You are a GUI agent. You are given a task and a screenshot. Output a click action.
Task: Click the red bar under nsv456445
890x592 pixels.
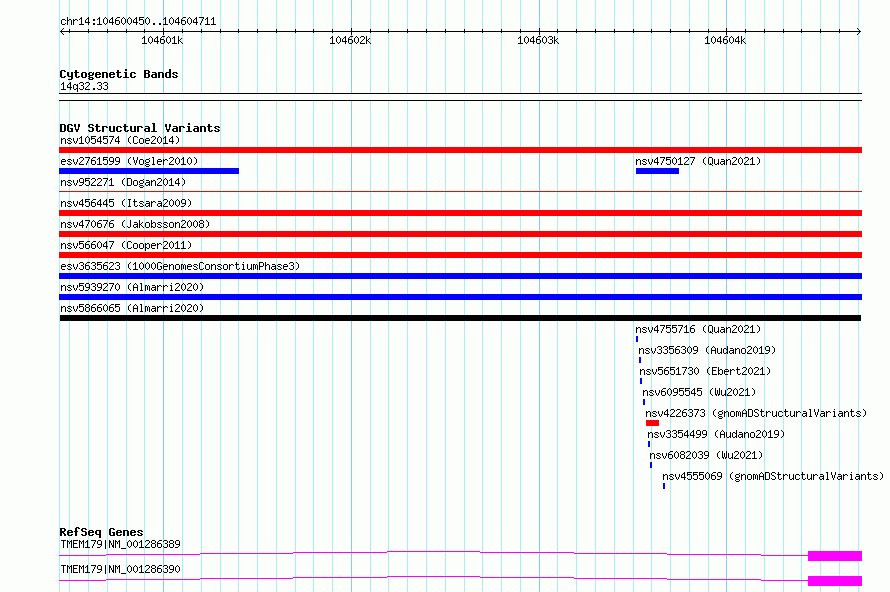[460, 213]
